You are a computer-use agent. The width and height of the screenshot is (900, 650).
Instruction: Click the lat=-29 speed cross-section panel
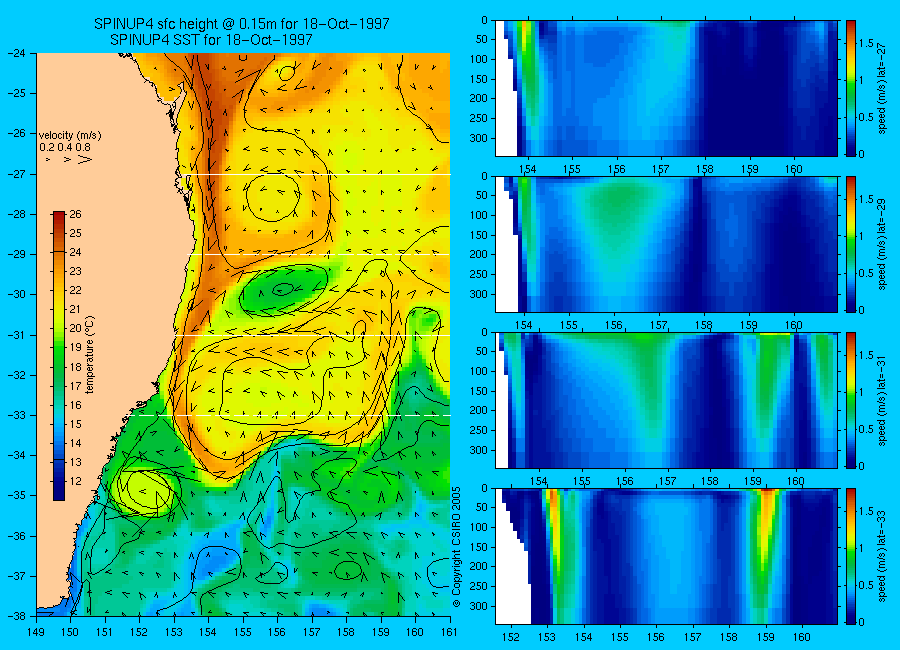click(666, 244)
